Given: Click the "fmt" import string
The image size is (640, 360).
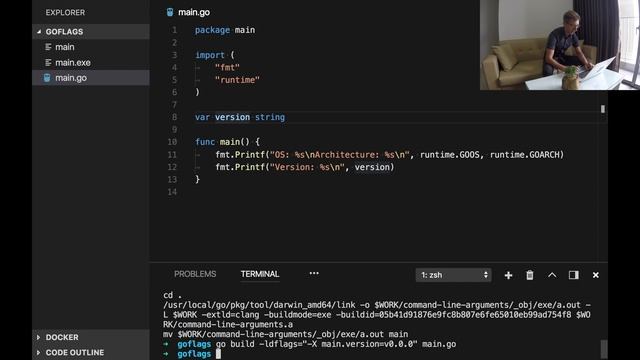Looking at the screenshot, I should [227, 67].
